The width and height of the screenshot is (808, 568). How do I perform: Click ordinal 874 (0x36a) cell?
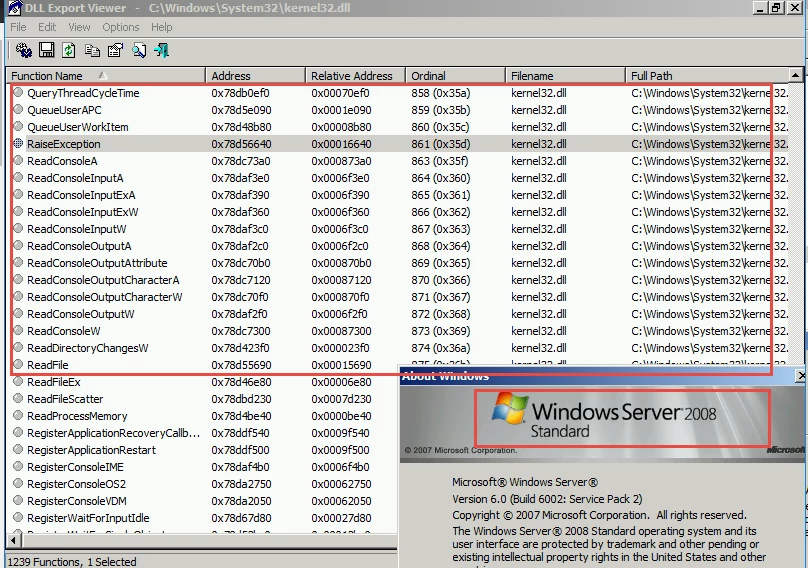(441, 348)
